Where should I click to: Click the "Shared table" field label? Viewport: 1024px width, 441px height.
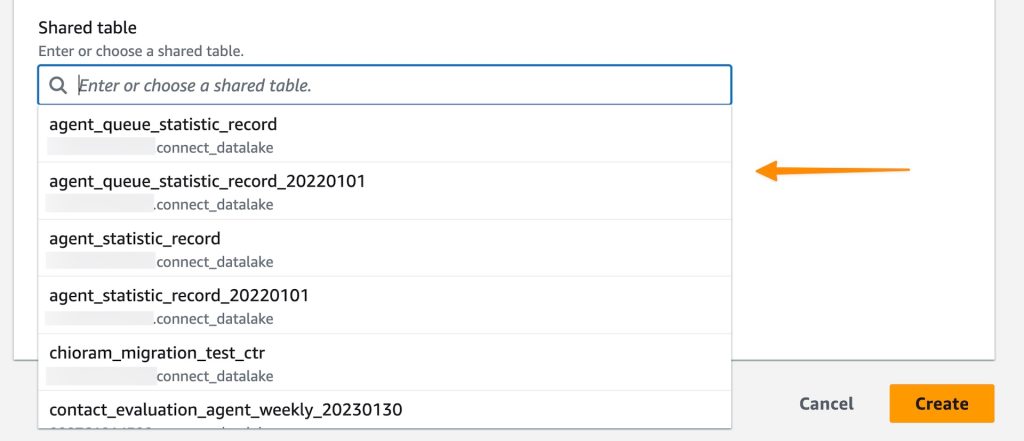[x=87, y=28]
